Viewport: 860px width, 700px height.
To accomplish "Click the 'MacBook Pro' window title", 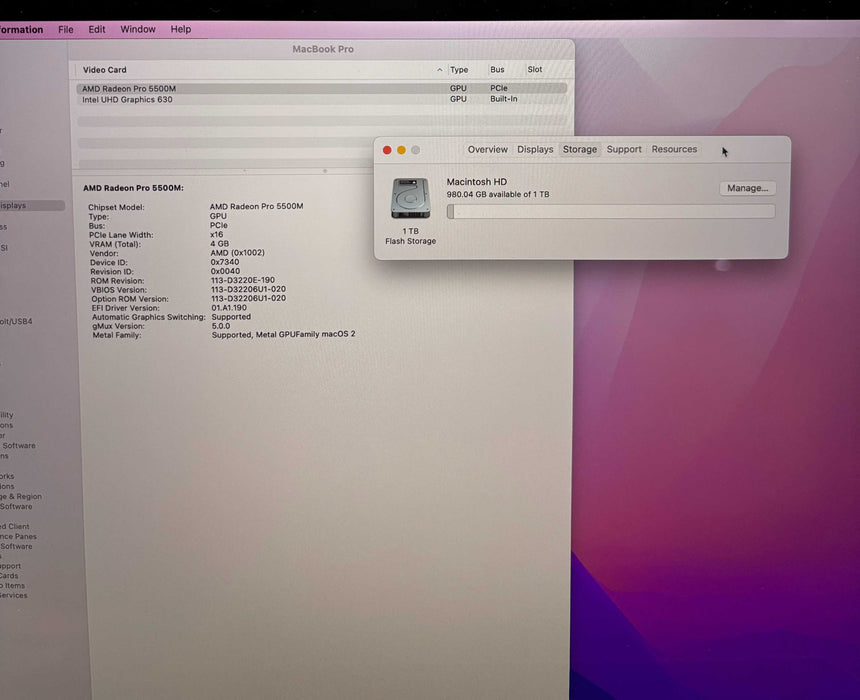I will click(x=322, y=49).
